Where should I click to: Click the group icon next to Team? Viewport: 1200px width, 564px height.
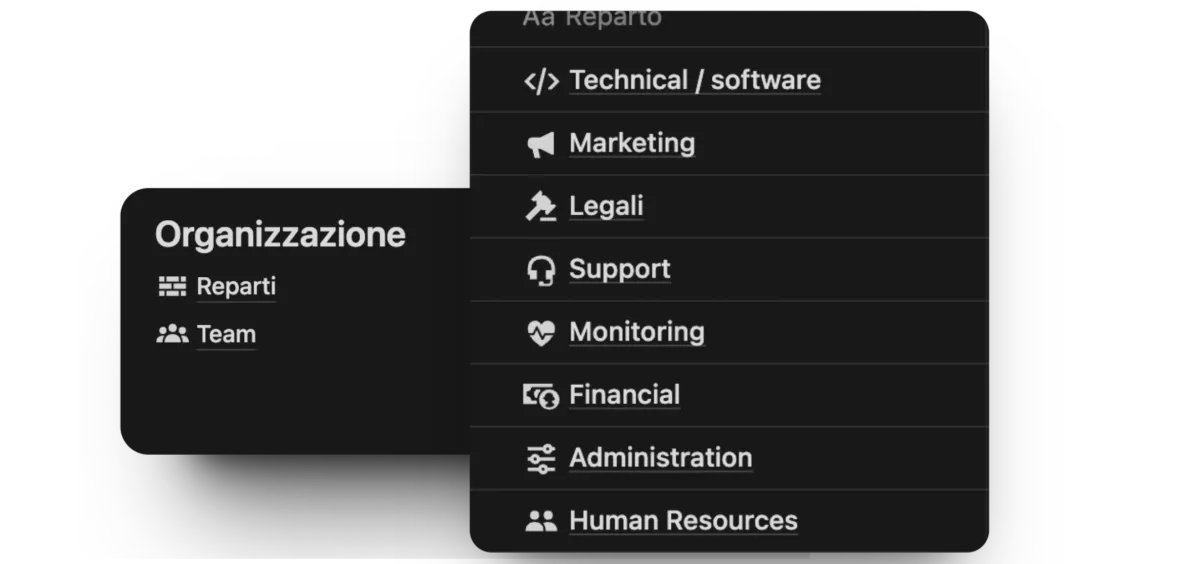point(172,334)
